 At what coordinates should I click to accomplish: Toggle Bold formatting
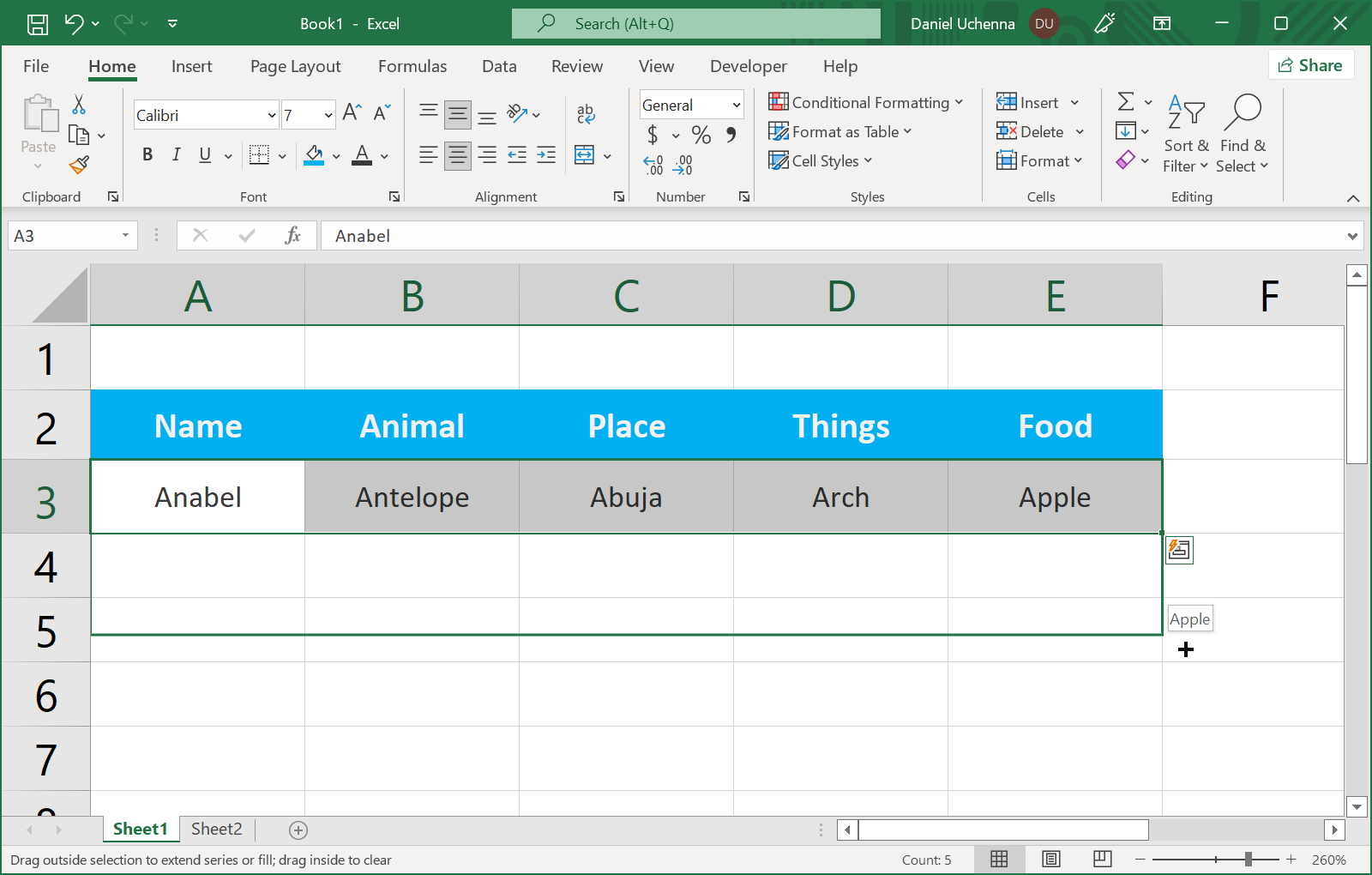147,155
